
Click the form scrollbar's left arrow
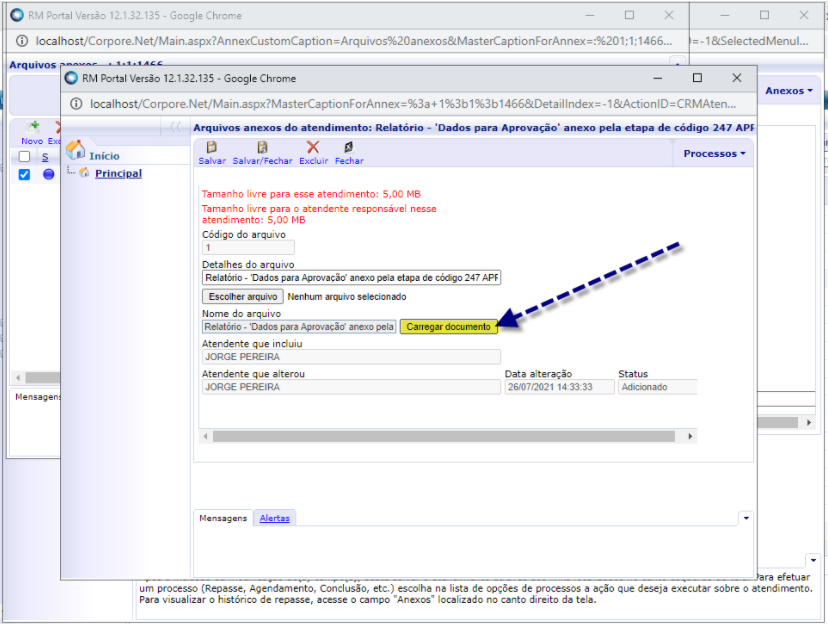pyautogui.click(x=205, y=437)
